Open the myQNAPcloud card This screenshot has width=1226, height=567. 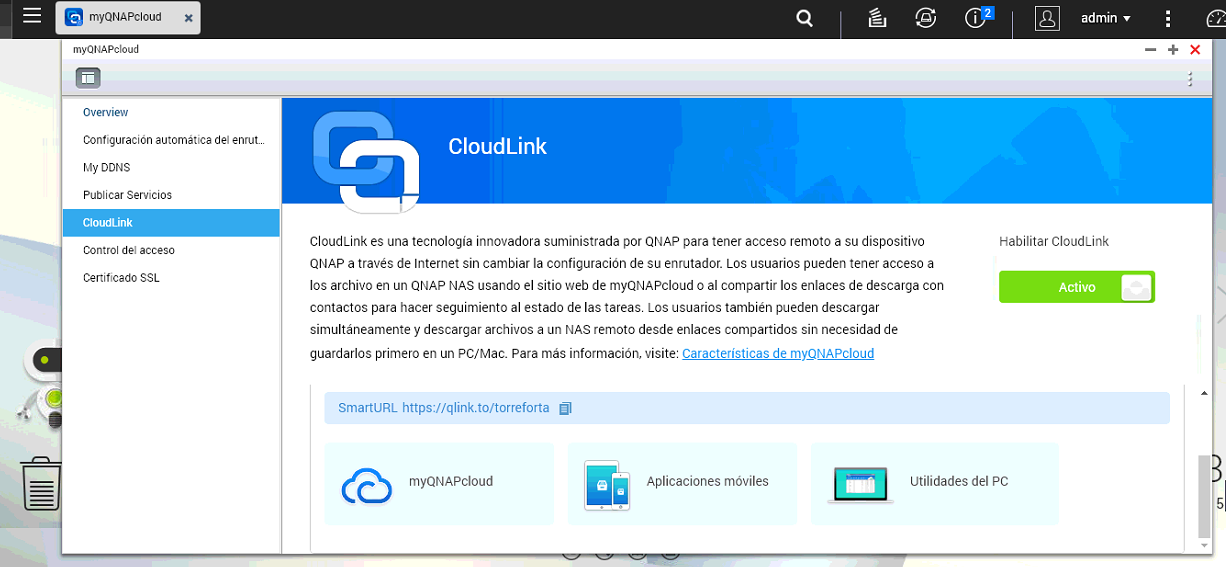439,484
